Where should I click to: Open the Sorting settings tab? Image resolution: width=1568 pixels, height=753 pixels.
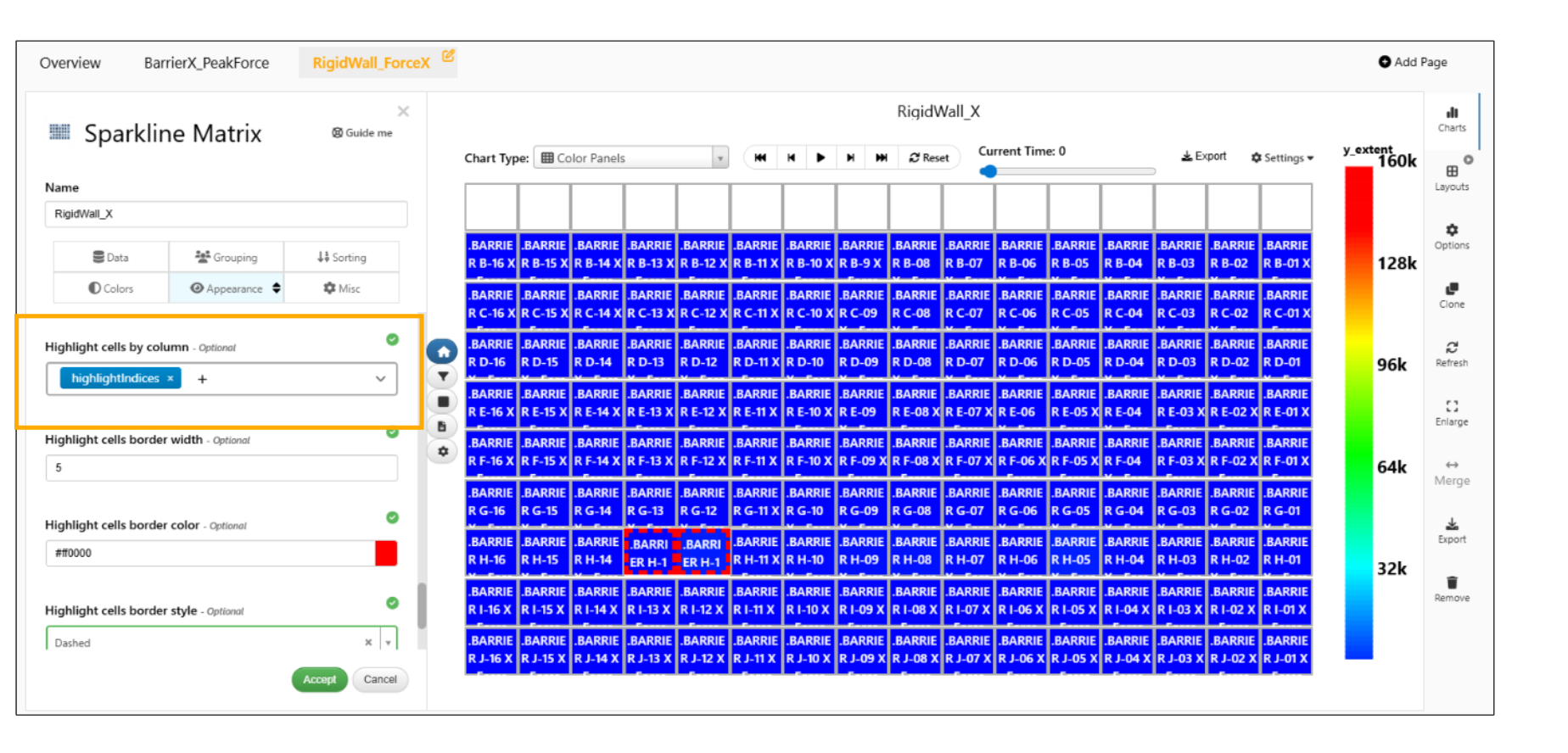tap(342, 257)
